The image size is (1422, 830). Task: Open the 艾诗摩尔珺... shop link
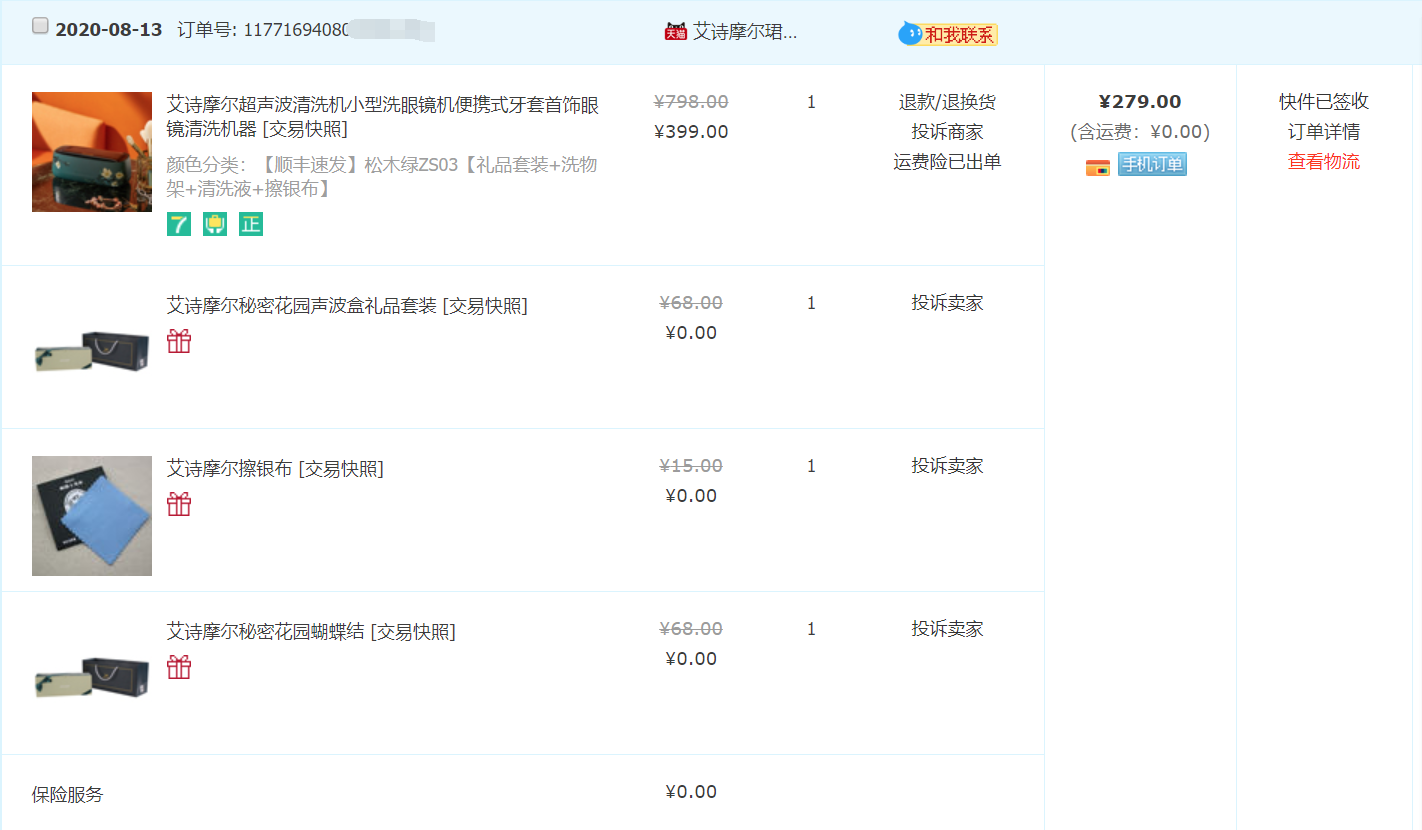coord(745,32)
